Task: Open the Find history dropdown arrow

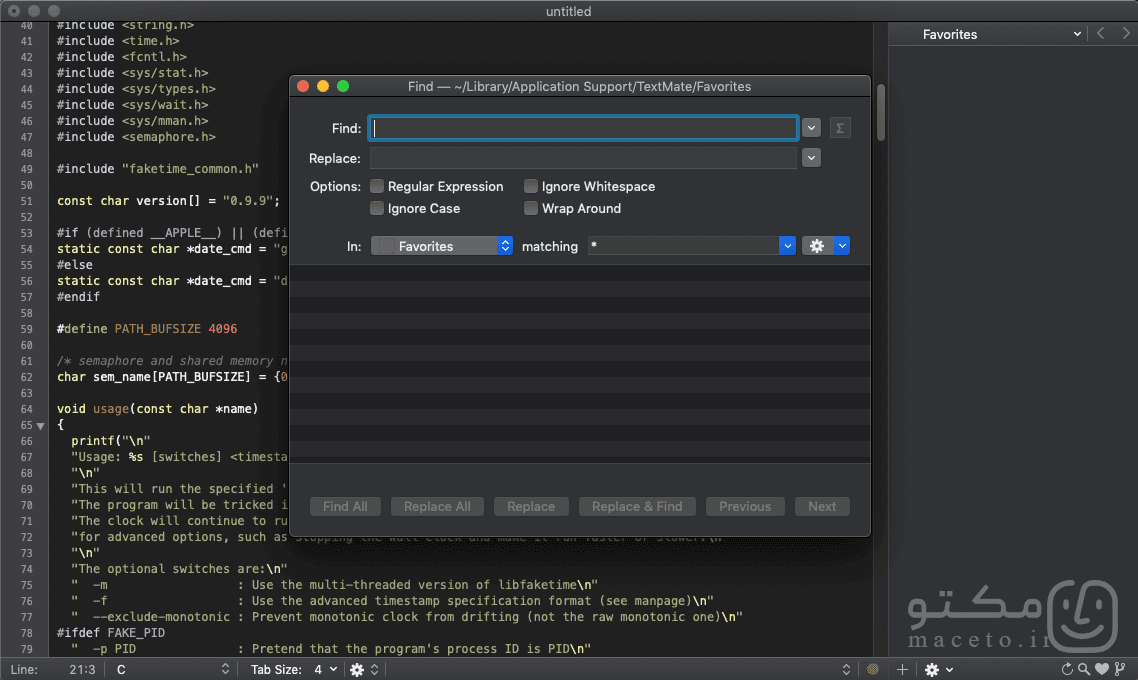Action: 811,128
